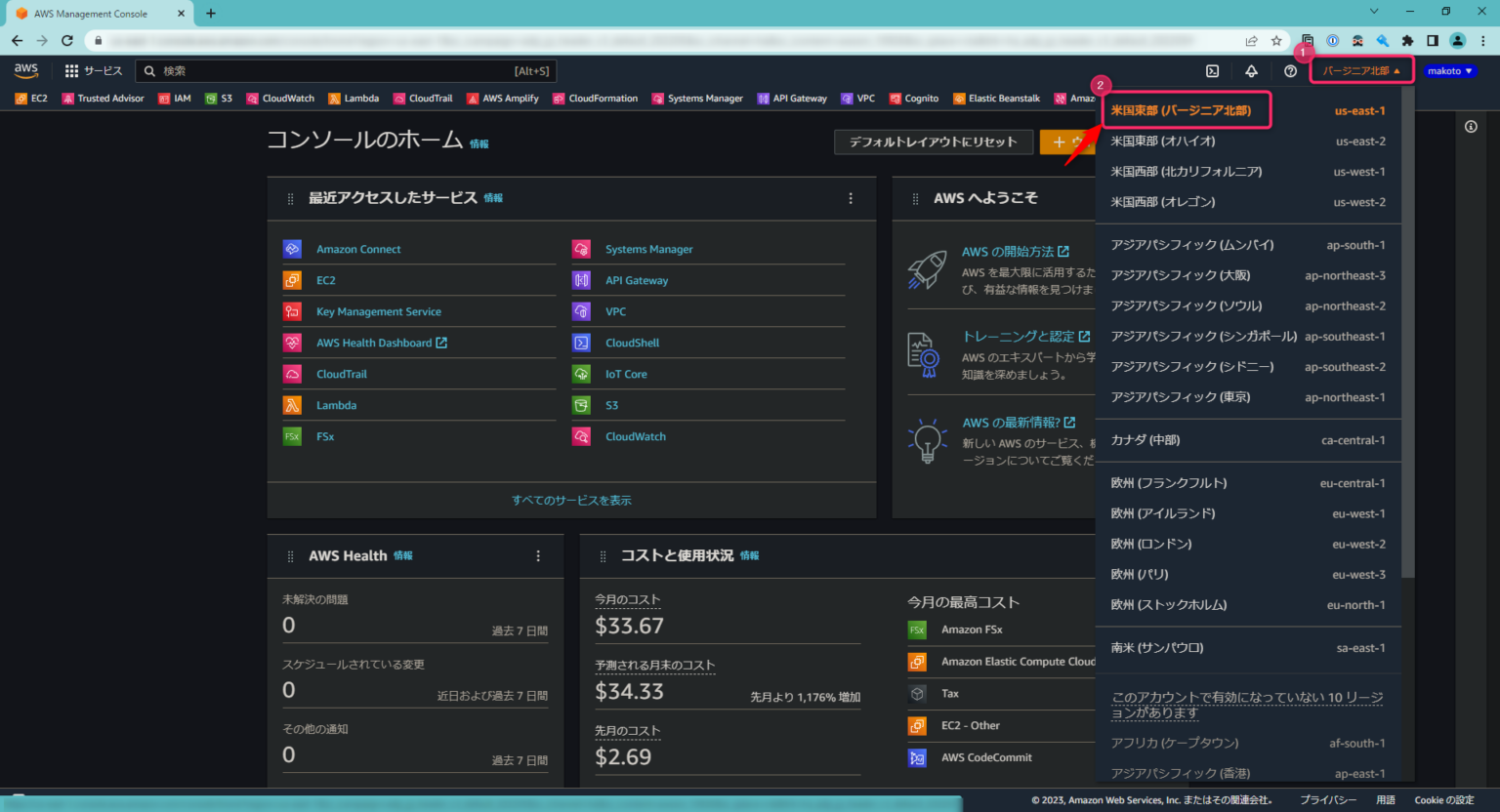Viewport: 1500px width, 812px height.
Task: Open CloudWatch from the favorites bar
Action: pyautogui.click(x=280, y=98)
